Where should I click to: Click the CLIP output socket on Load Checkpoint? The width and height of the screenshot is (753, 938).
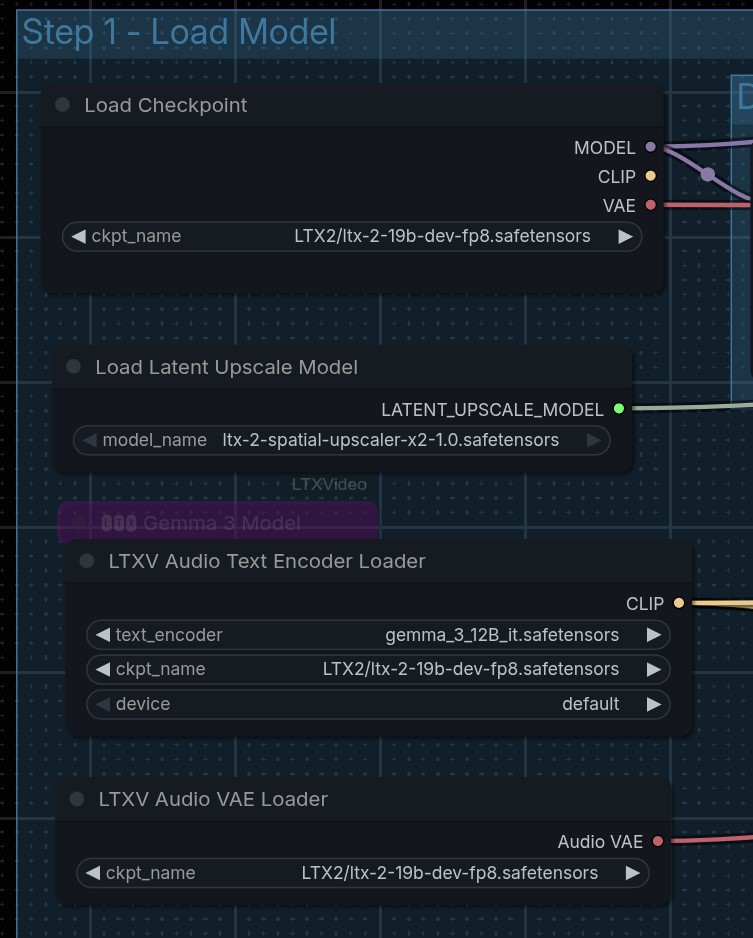[651, 176]
